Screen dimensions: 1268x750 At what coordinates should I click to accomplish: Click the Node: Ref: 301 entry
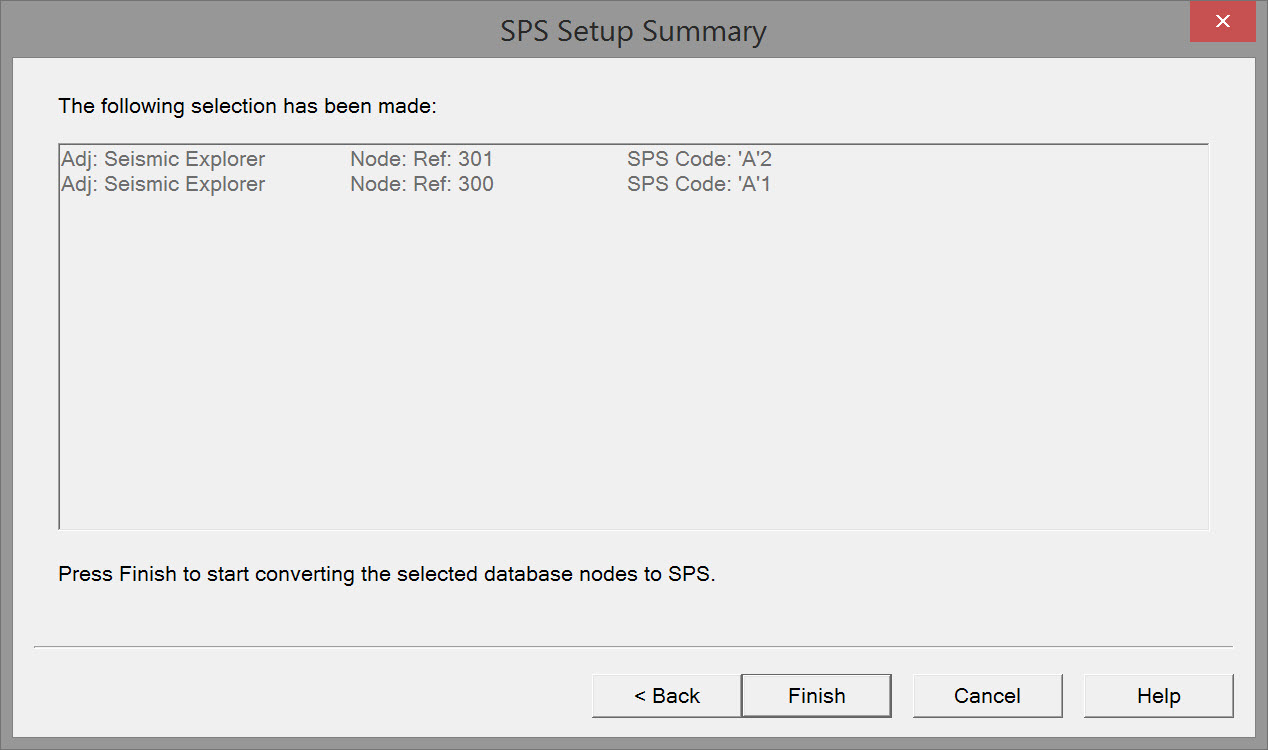[421, 159]
